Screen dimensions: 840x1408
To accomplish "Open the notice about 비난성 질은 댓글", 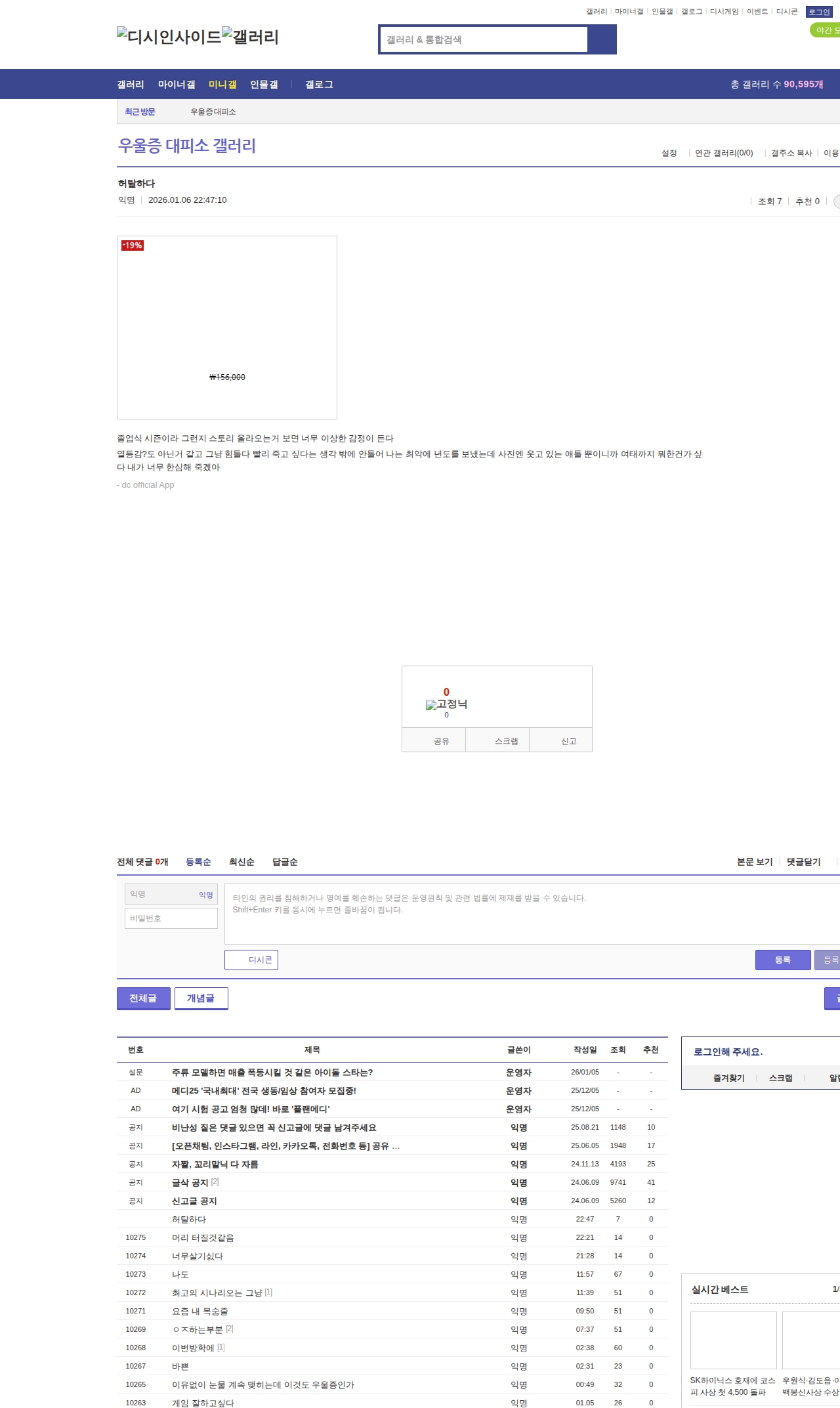I will (x=274, y=1127).
